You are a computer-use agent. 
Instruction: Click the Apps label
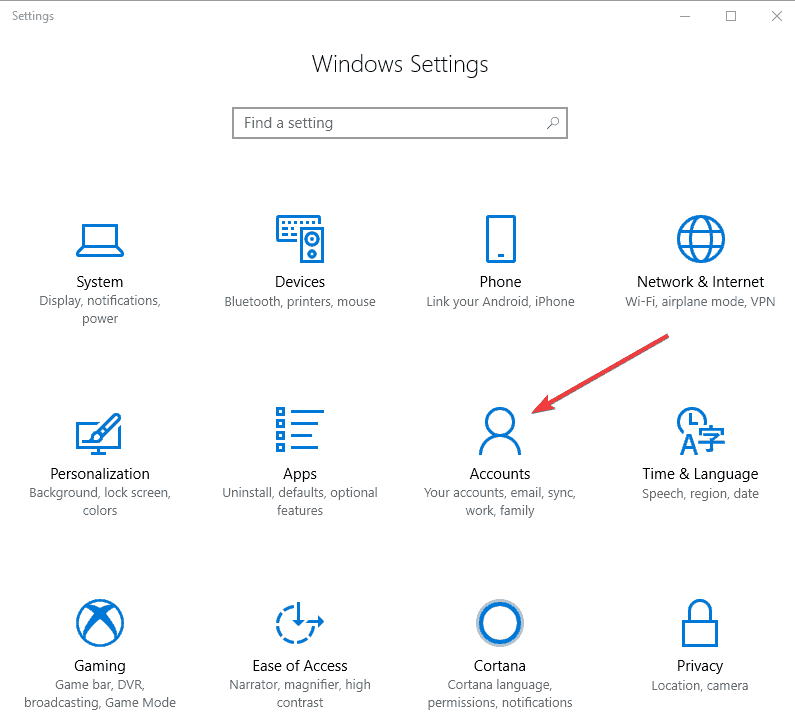point(300,475)
